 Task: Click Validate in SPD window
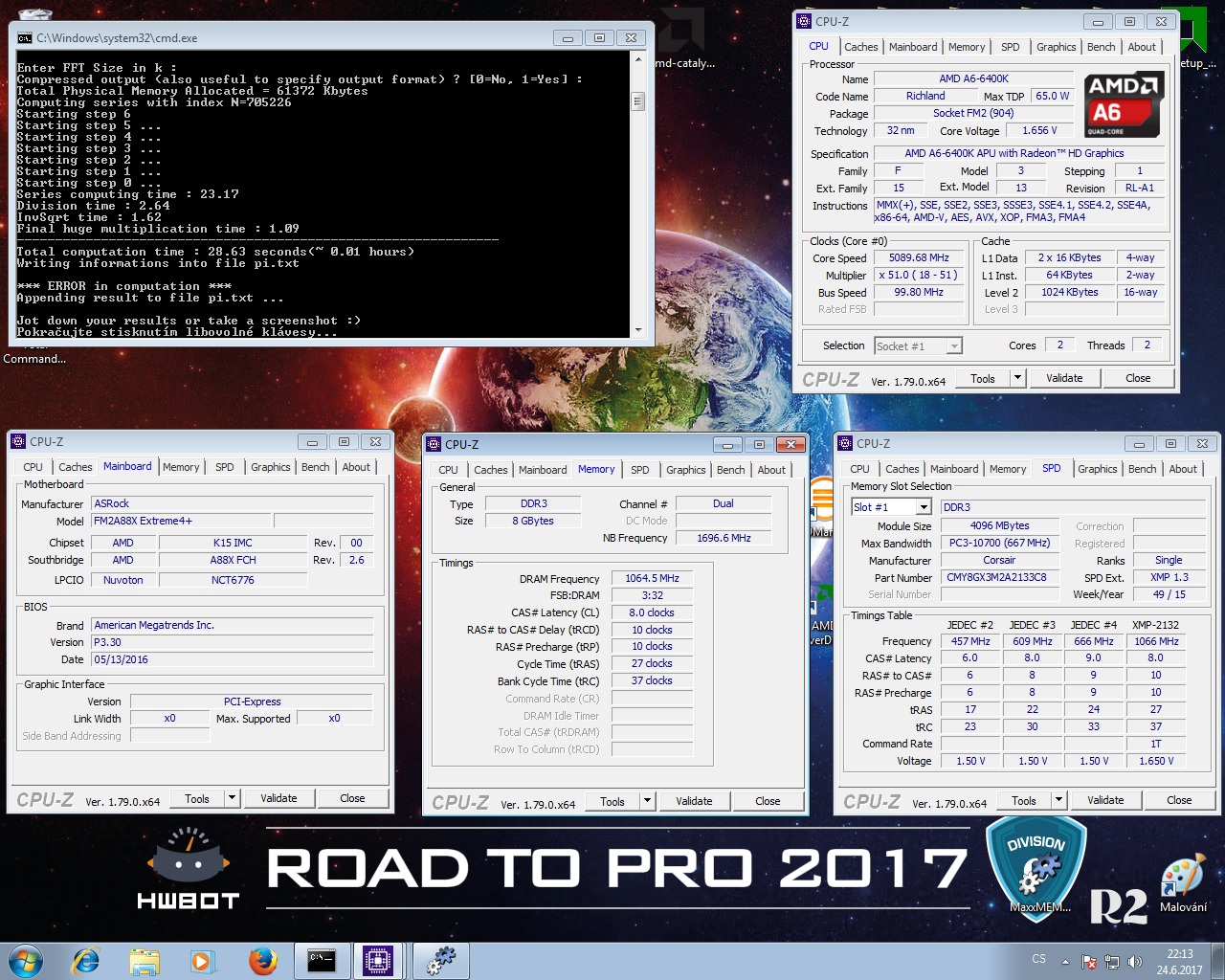click(x=1105, y=800)
